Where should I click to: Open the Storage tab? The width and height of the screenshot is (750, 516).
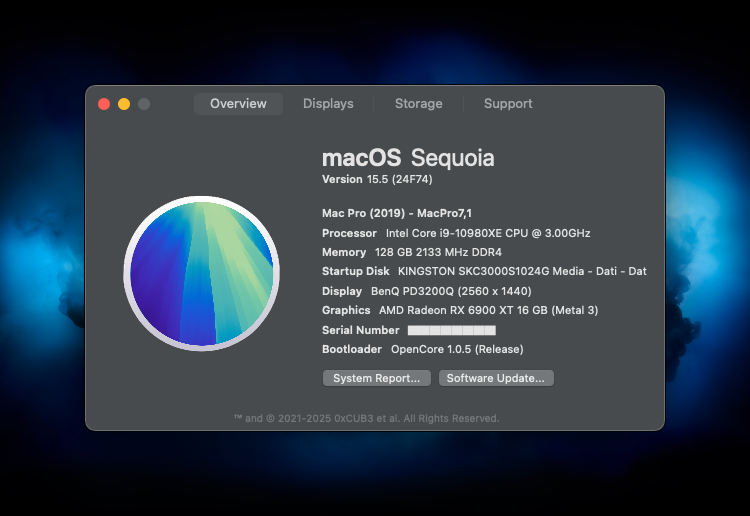click(x=419, y=104)
